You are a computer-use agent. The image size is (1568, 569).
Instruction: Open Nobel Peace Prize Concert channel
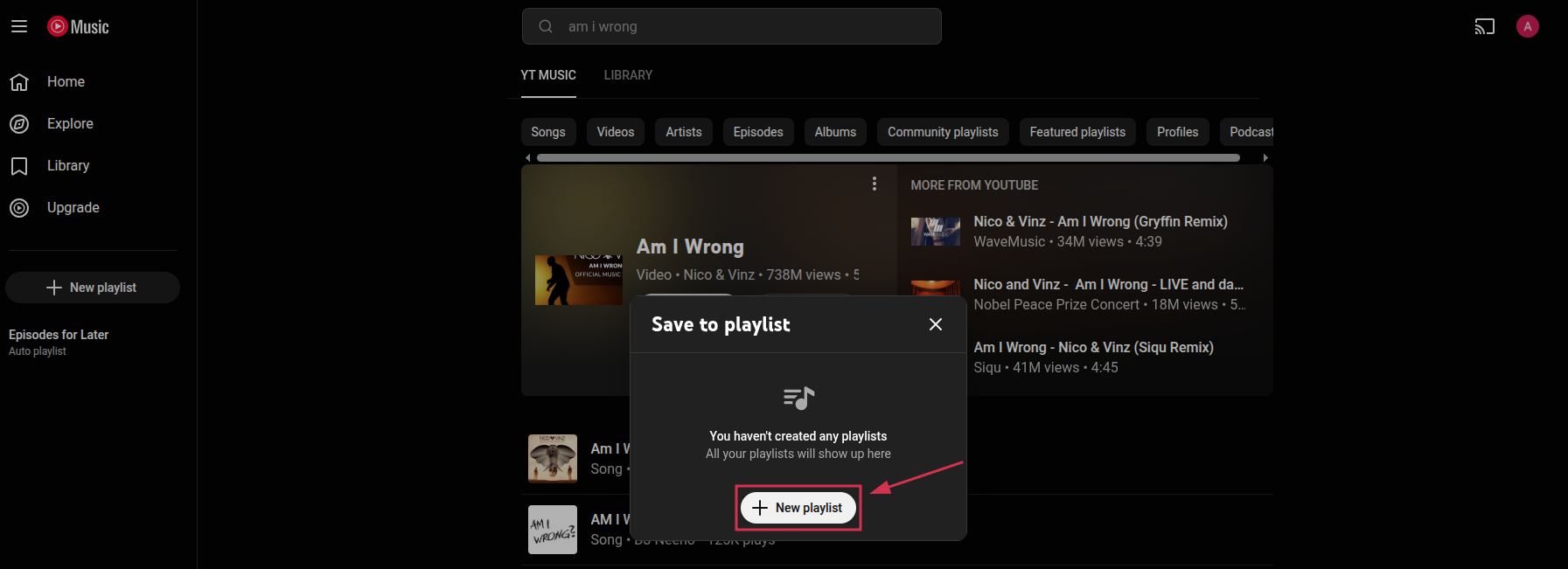click(x=1056, y=305)
